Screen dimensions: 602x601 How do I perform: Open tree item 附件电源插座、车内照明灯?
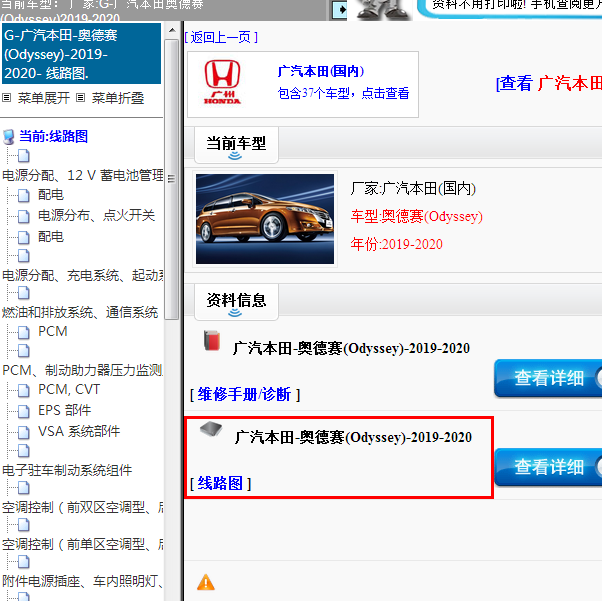click(x=83, y=581)
